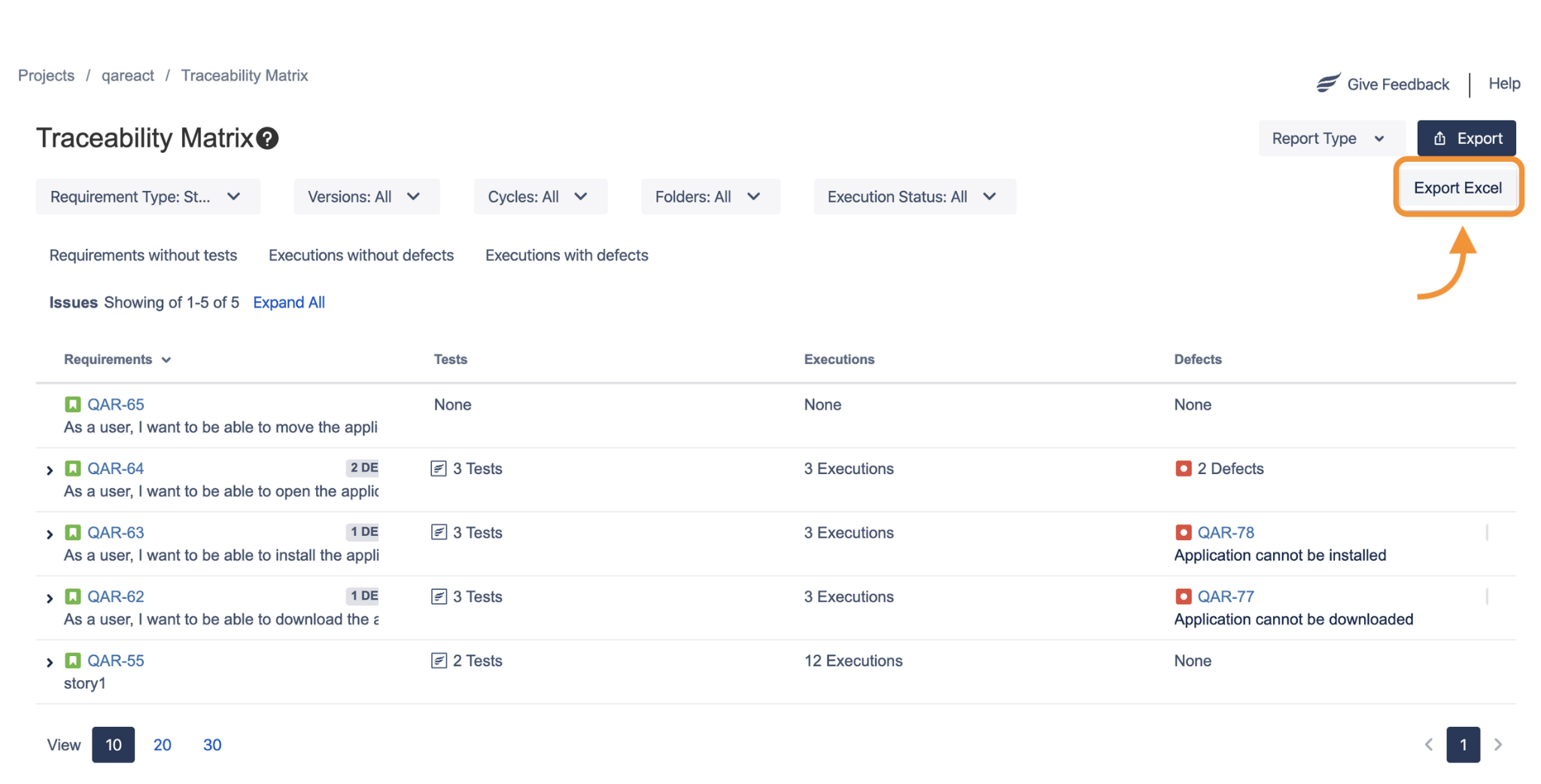1541x784 pixels.
Task: Set view to 20 items per page
Action: click(x=163, y=745)
